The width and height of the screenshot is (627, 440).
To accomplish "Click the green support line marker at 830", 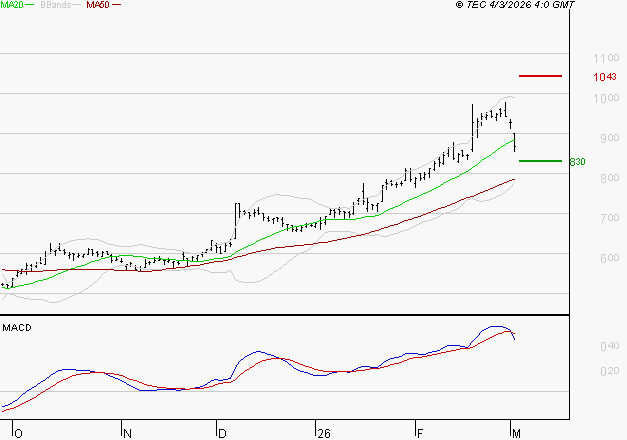I will (x=540, y=161).
